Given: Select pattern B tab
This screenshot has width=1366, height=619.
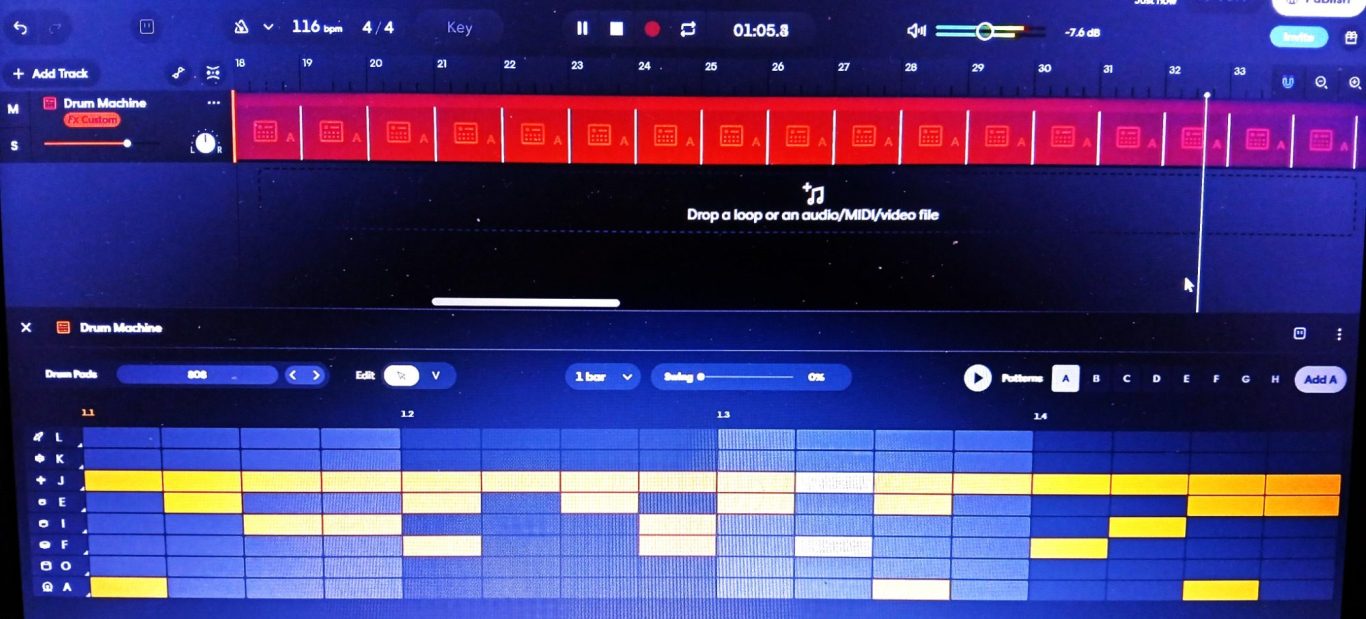Looking at the screenshot, I should pyautogui.click(x=1096, y=379).
